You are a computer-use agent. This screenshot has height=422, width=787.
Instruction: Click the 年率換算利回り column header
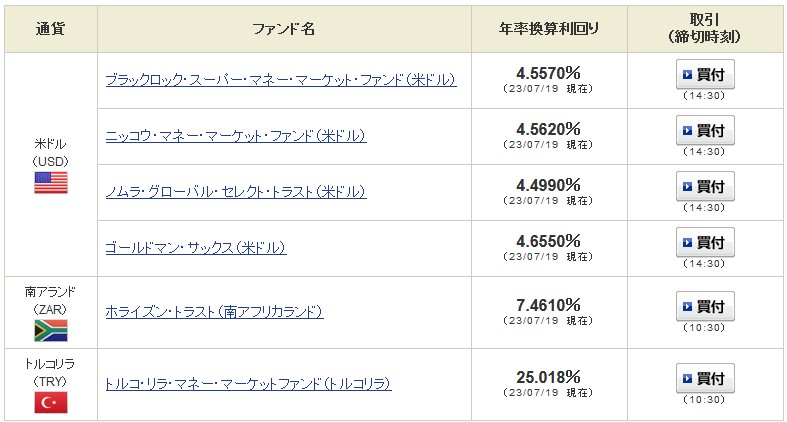(549, 29)
